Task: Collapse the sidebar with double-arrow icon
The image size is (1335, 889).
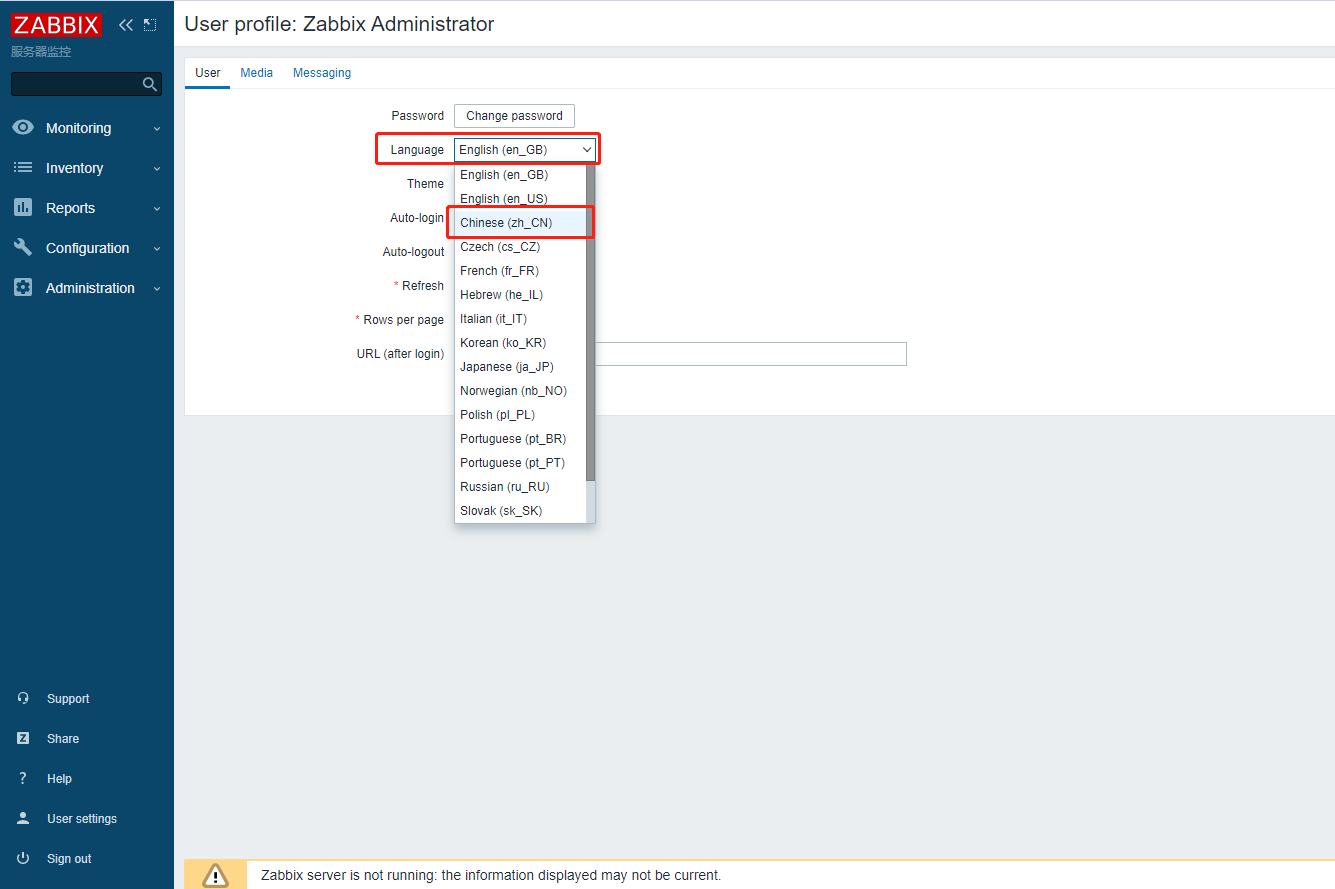Action: (x=126, y=25)
